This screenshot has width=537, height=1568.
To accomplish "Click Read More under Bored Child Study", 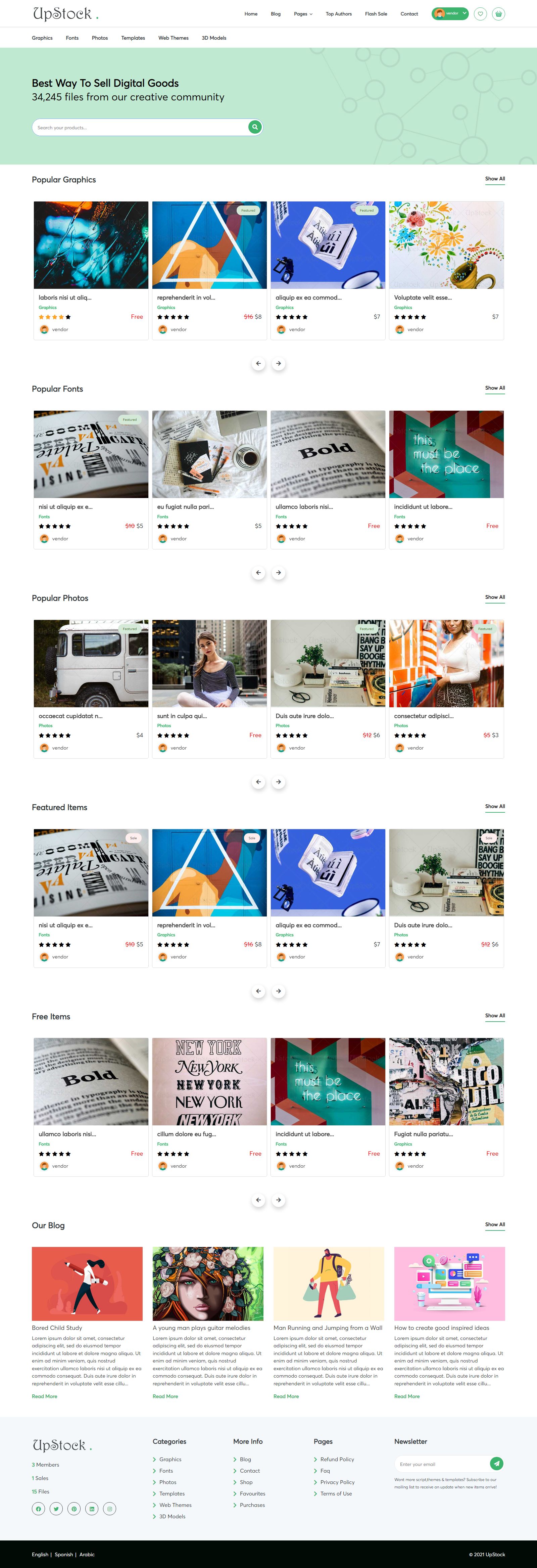I will point(44,1396).
